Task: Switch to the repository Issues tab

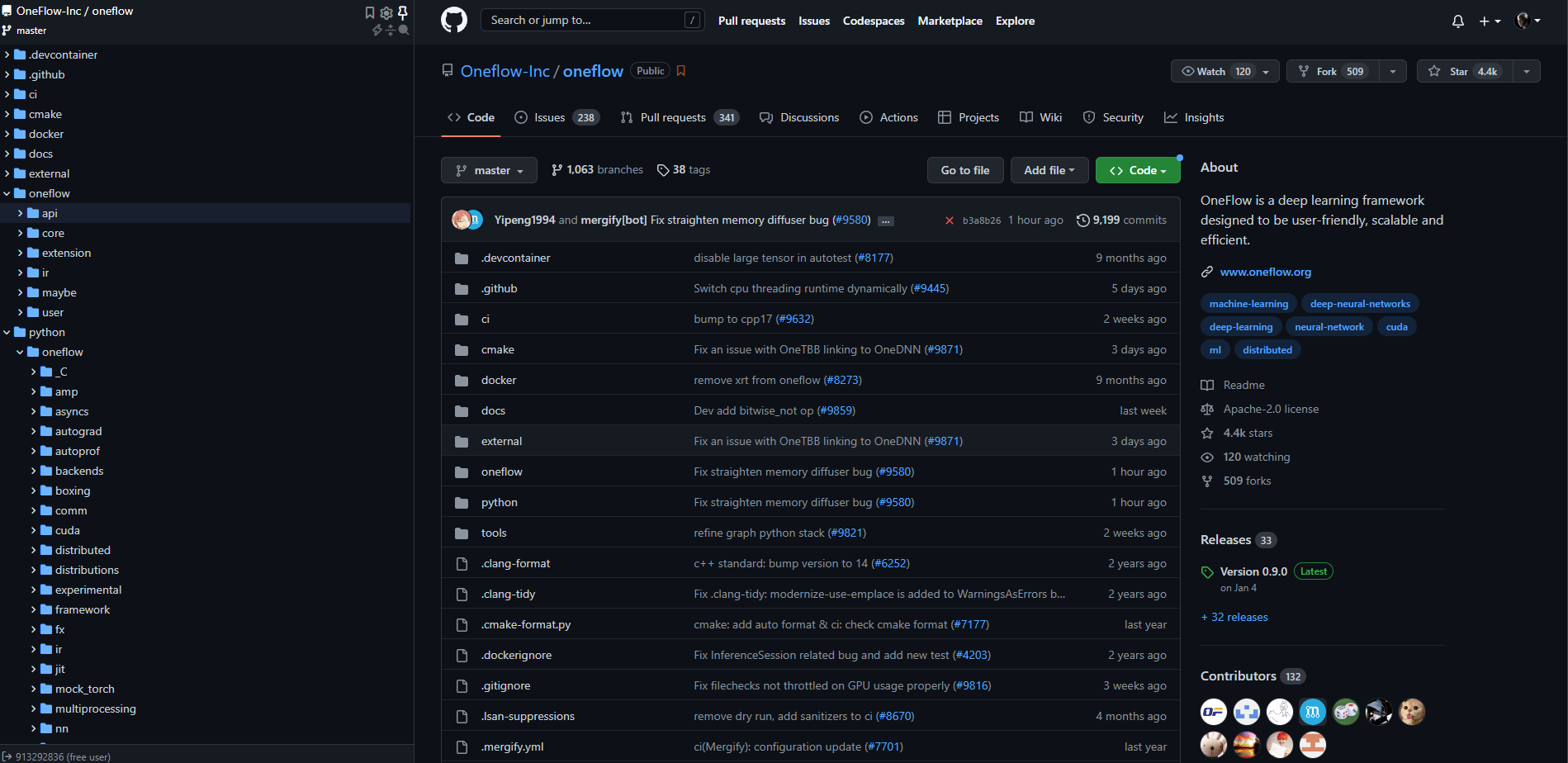Action: [557, 117]
